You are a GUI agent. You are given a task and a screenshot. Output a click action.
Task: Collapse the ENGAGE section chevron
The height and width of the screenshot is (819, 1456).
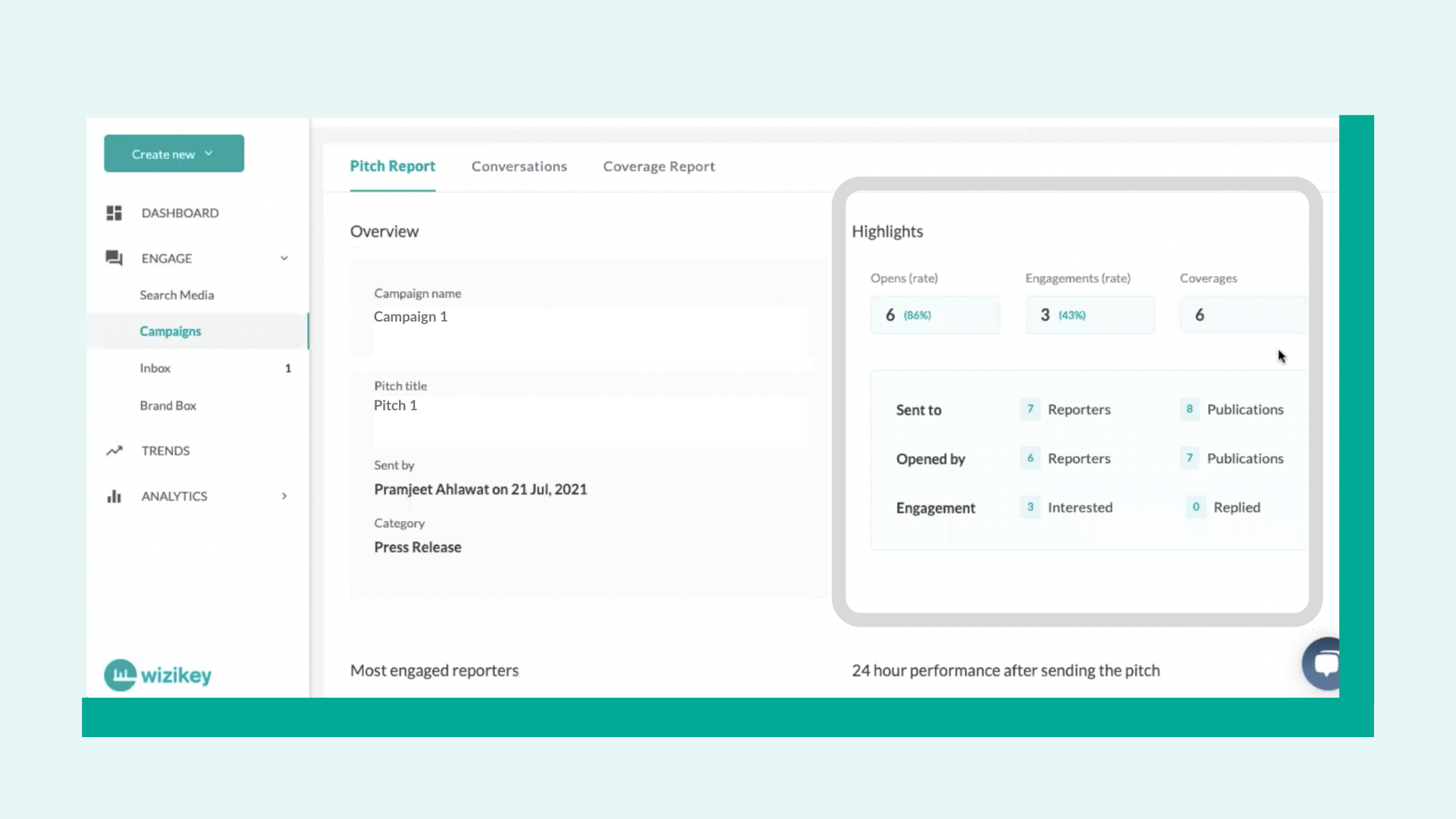tap(284, 259)
